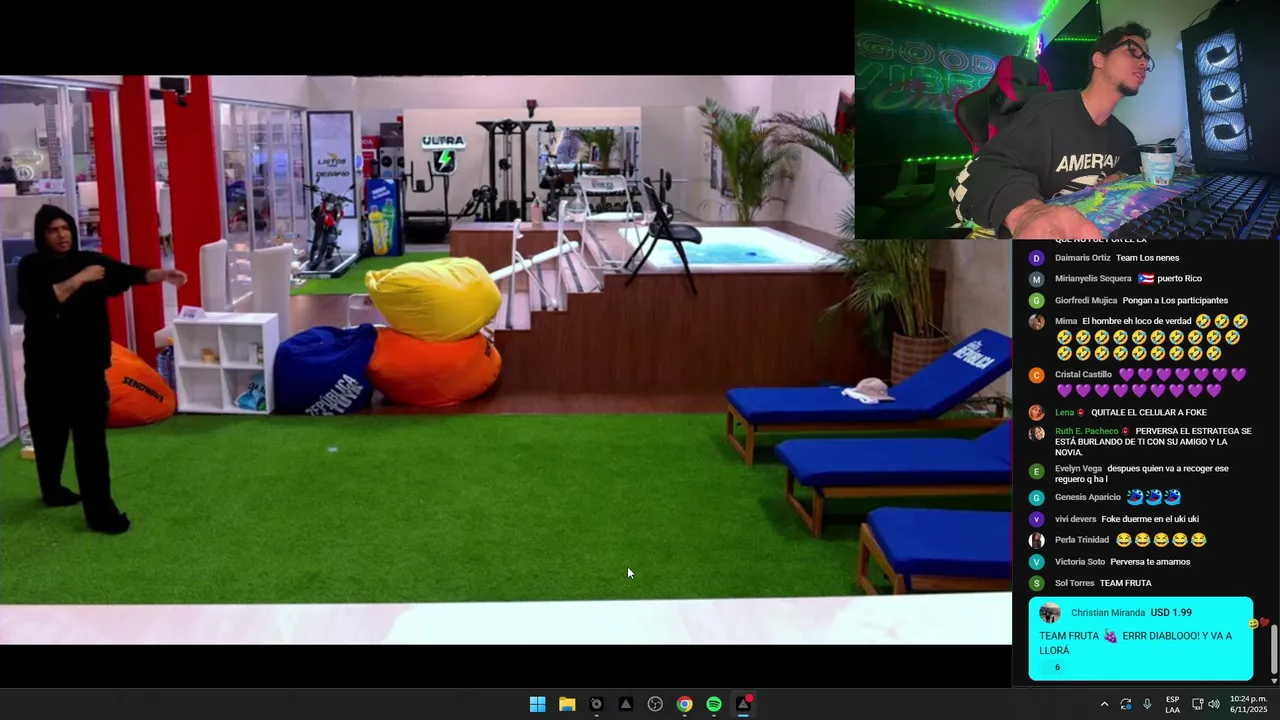The height and width of the screenshot is (720, 1280).
Task: Click the chat panel vertical scrollbar
Action: (x=1273, y=648)
